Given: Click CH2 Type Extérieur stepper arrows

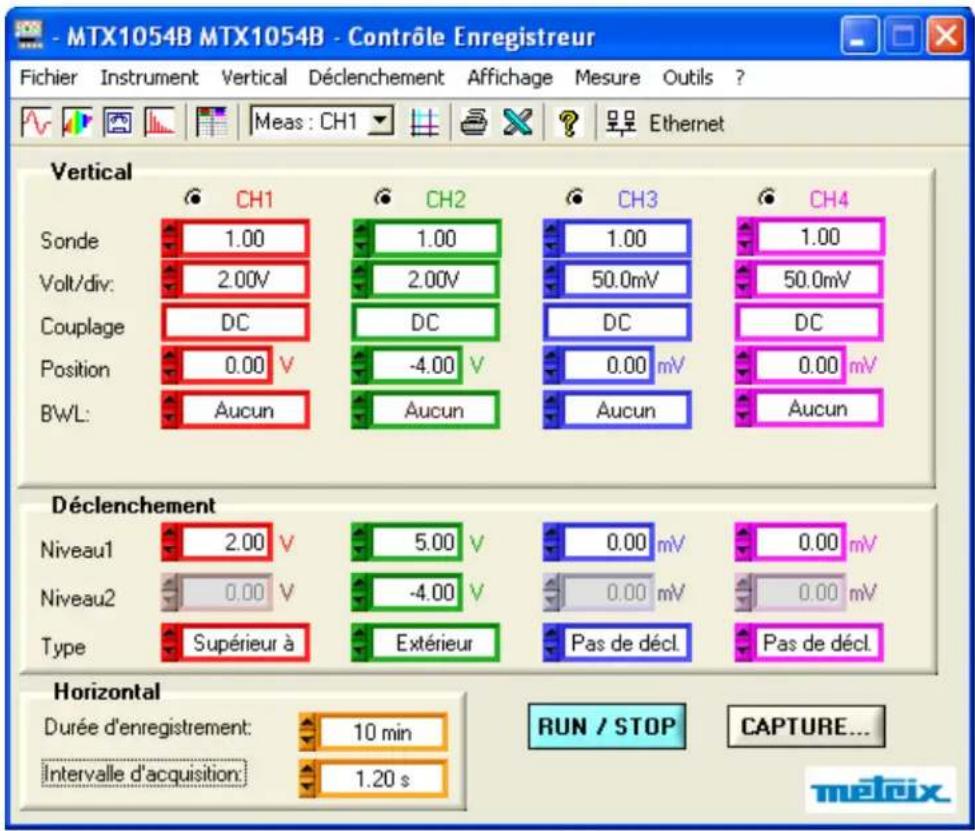Looking at the screenshot, I should tap(361, 643).
